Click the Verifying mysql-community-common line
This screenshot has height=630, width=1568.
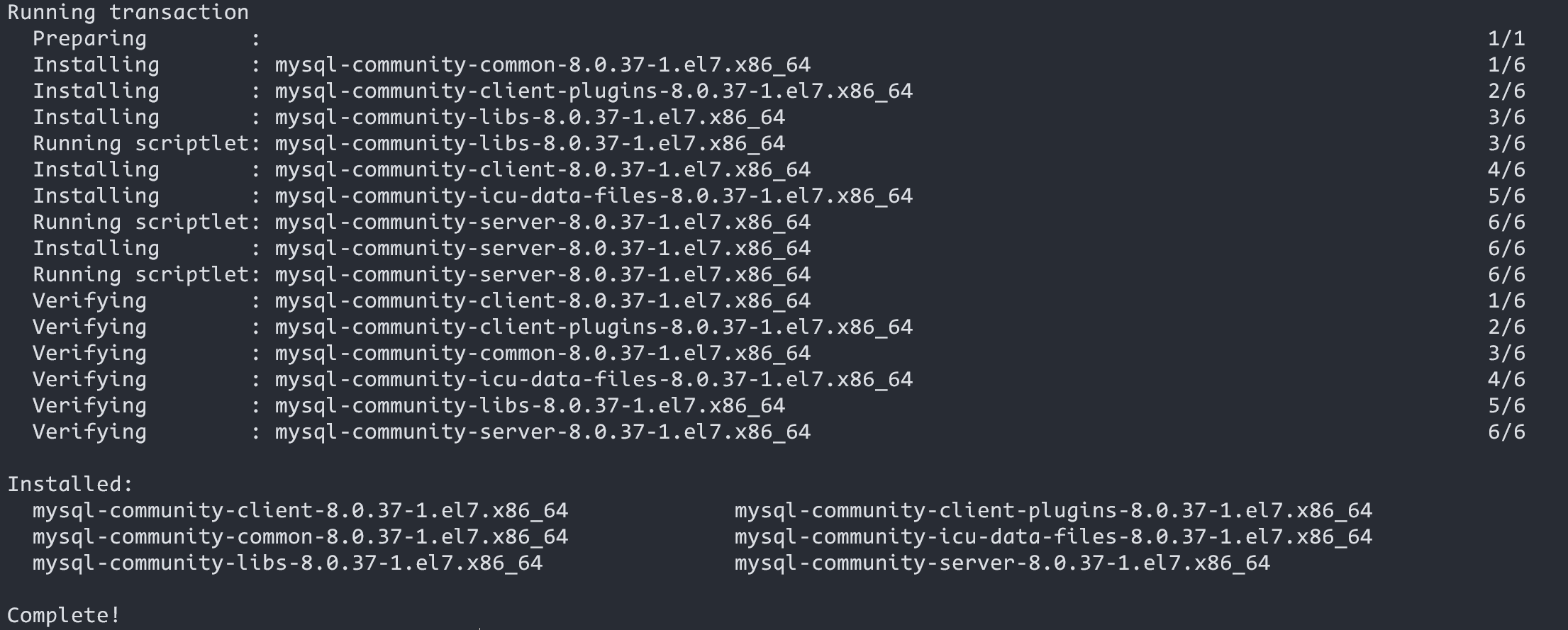(779, 354)
